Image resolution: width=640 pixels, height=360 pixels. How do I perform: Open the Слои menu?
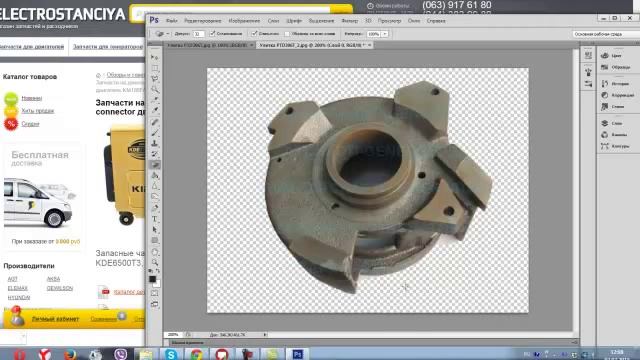click(x=273, y=20)
